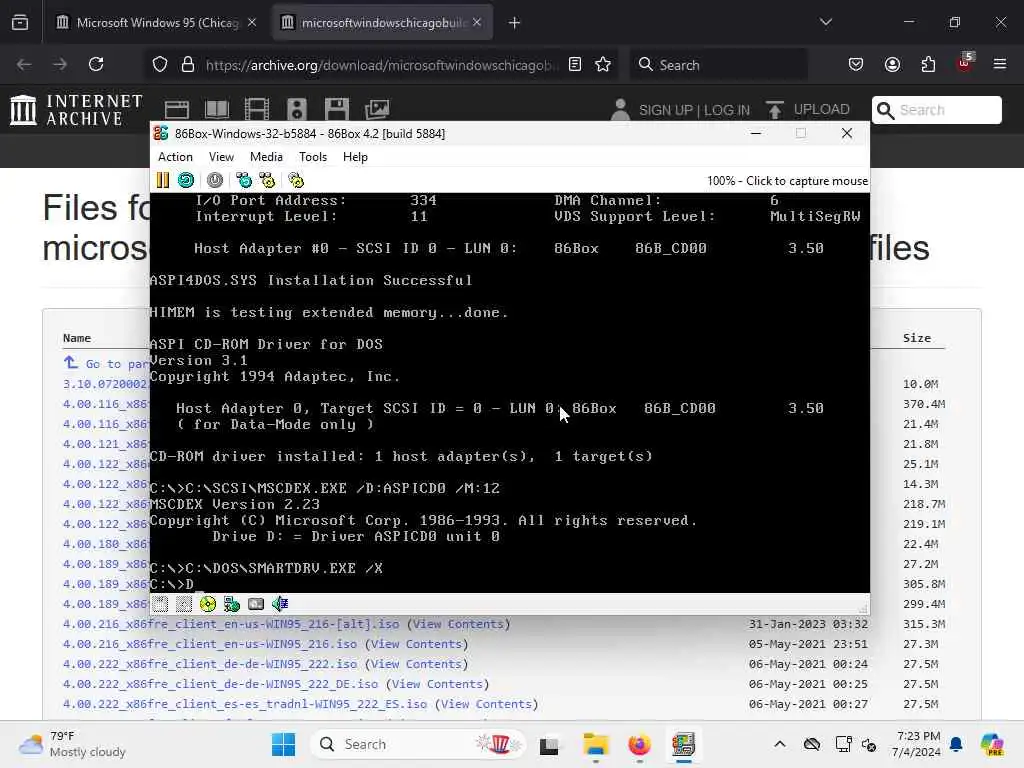Open the weather widget showing 79°F
Image resolution: width=1024 pixels, height=768 pixels.
click(73, 744)
